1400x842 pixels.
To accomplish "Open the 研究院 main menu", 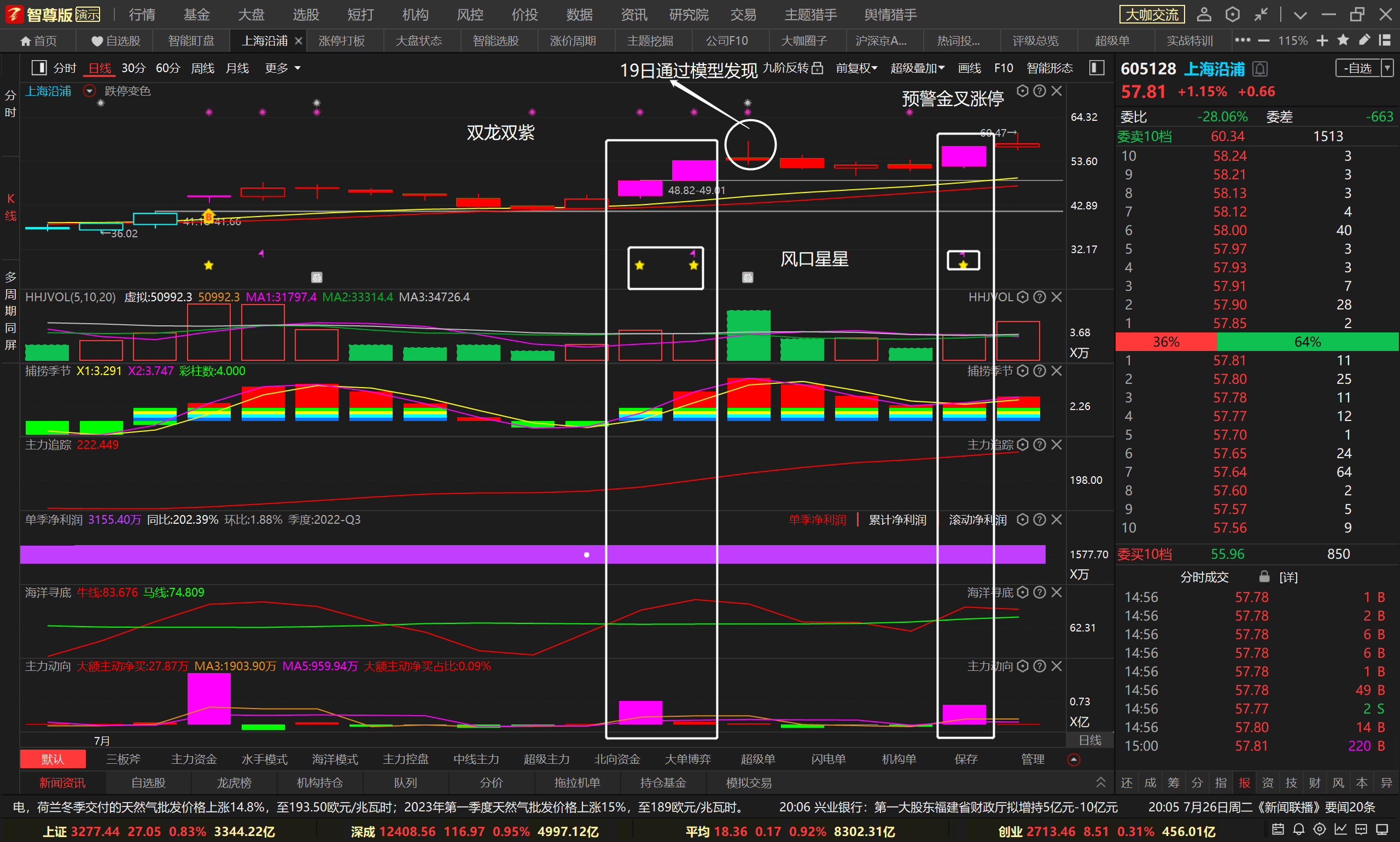I will point(689,15).
